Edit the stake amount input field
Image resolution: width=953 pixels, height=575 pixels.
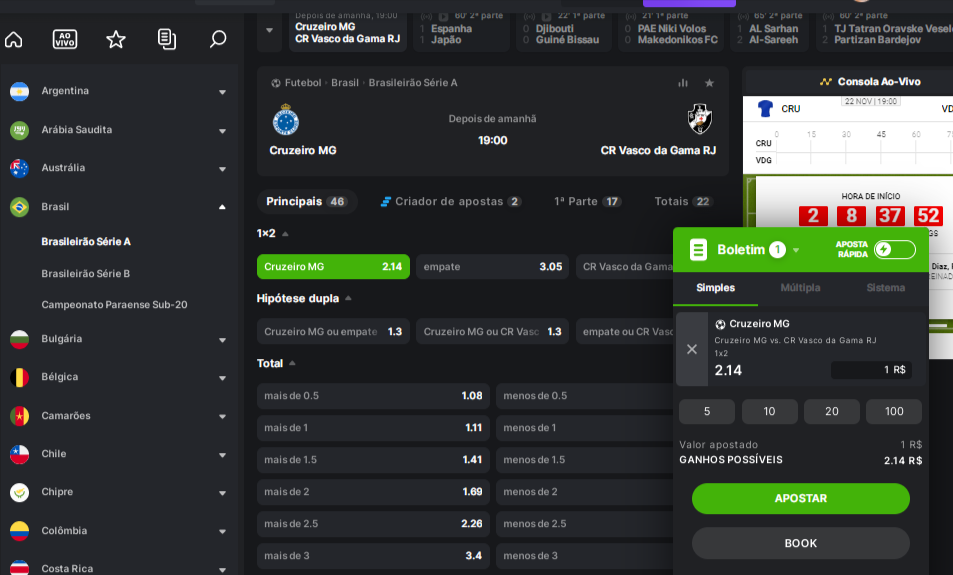(x=871, y=370)
